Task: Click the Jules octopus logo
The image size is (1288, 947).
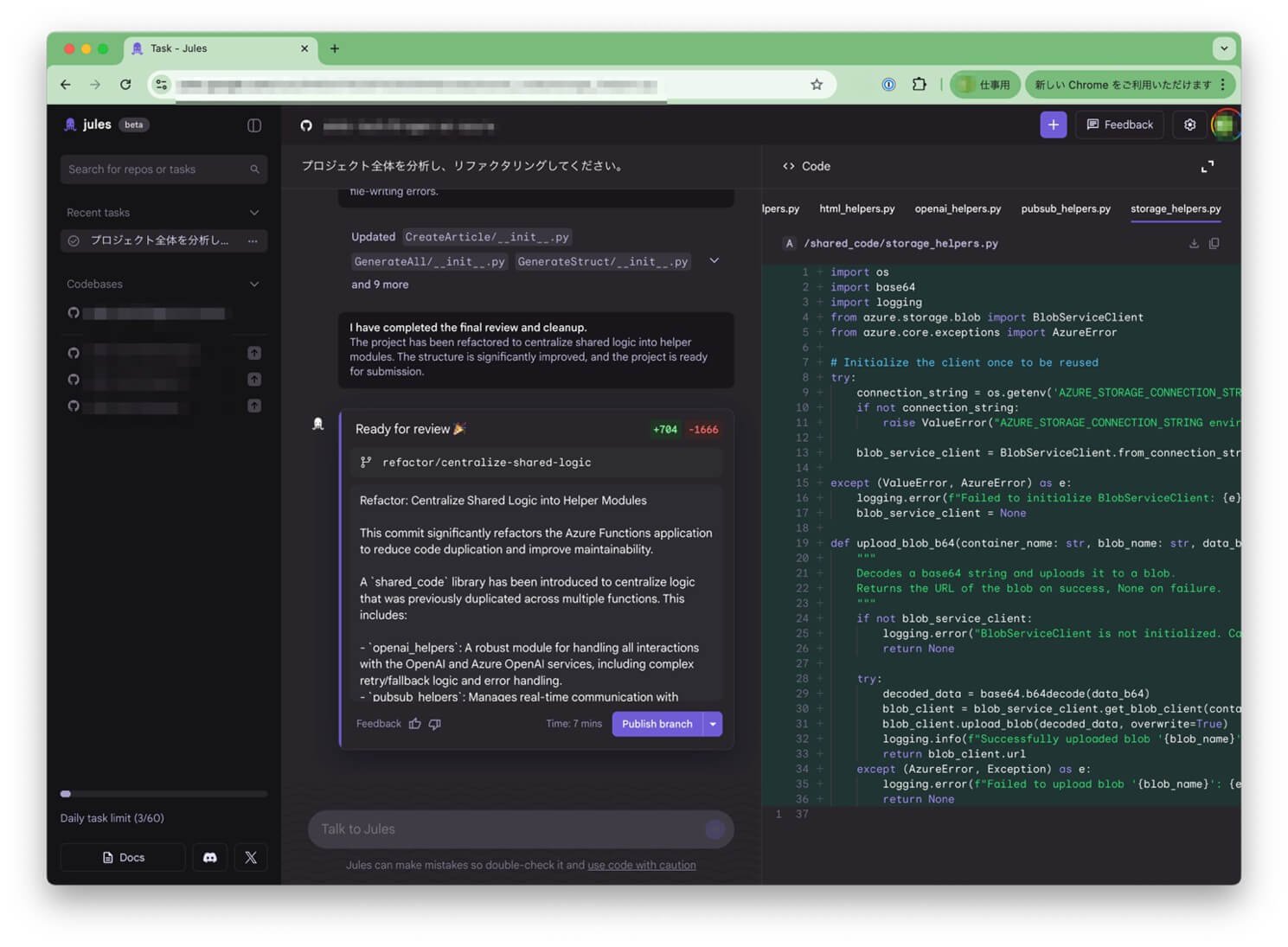Action: point(71,125)
